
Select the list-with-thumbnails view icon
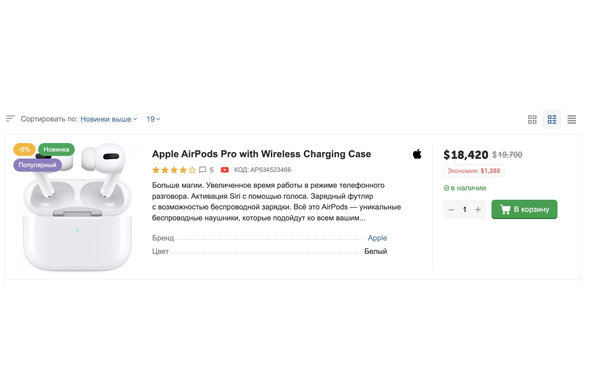point(552,119)
